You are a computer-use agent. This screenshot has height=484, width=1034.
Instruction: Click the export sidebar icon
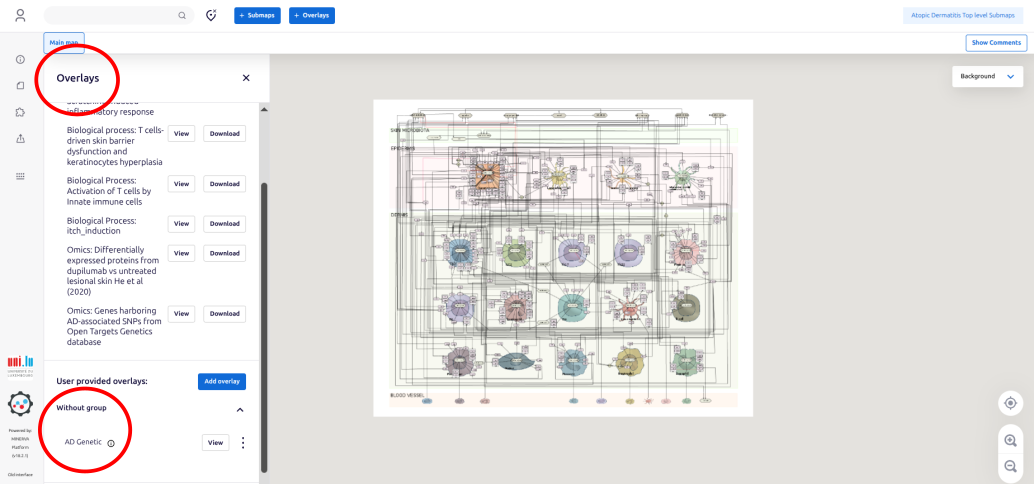(20, 138)
